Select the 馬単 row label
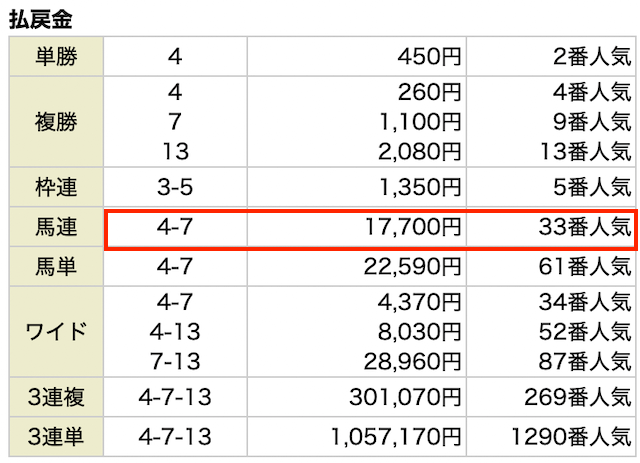The height and width of the screenshot is (463, 640). coord(56,265)
